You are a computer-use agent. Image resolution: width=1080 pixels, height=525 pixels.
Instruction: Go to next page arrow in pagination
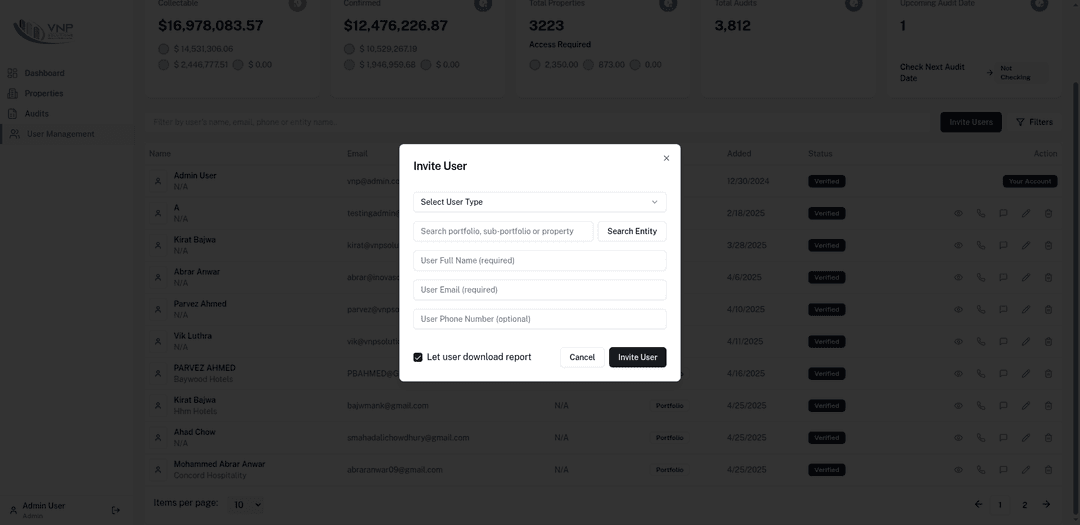pos(1046,505)
